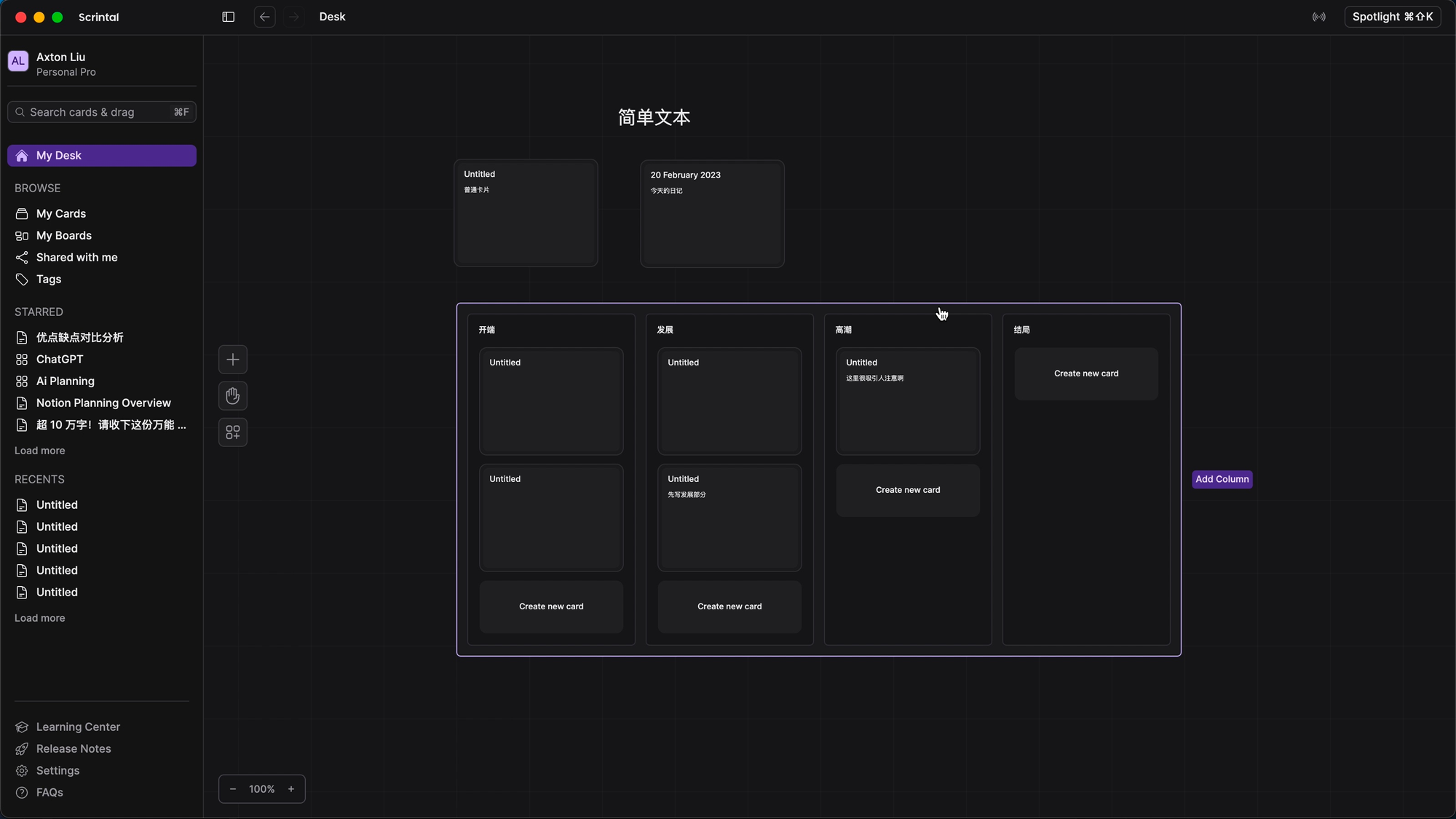The height and width of the screenshot is (819, 1456).
Task: Open Settings from sidebar
Action: (x=58, y=770)
